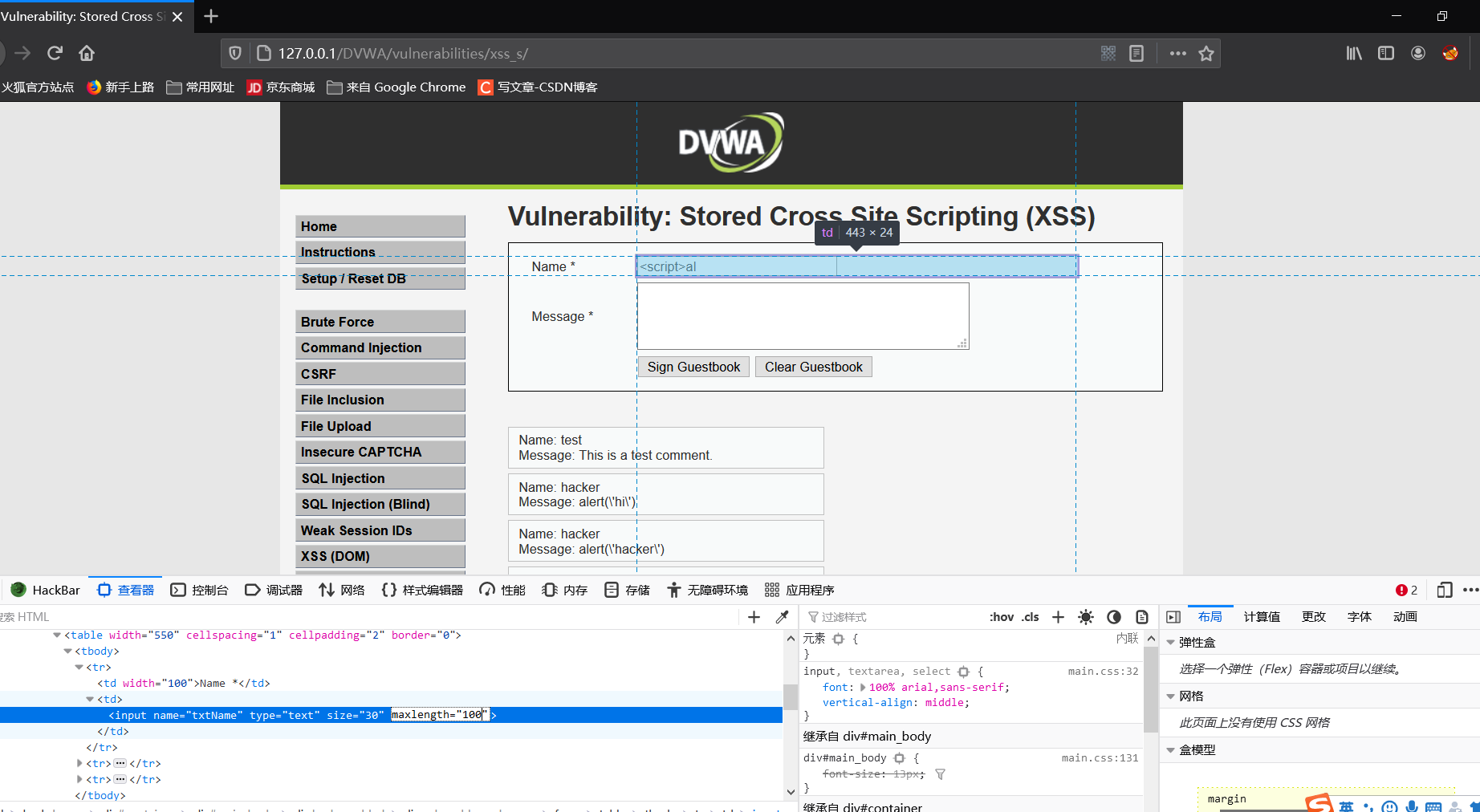Go to the Firefox home page icon
The width and height of the screenshot is (1480, 812).
[x=87, y=53]
